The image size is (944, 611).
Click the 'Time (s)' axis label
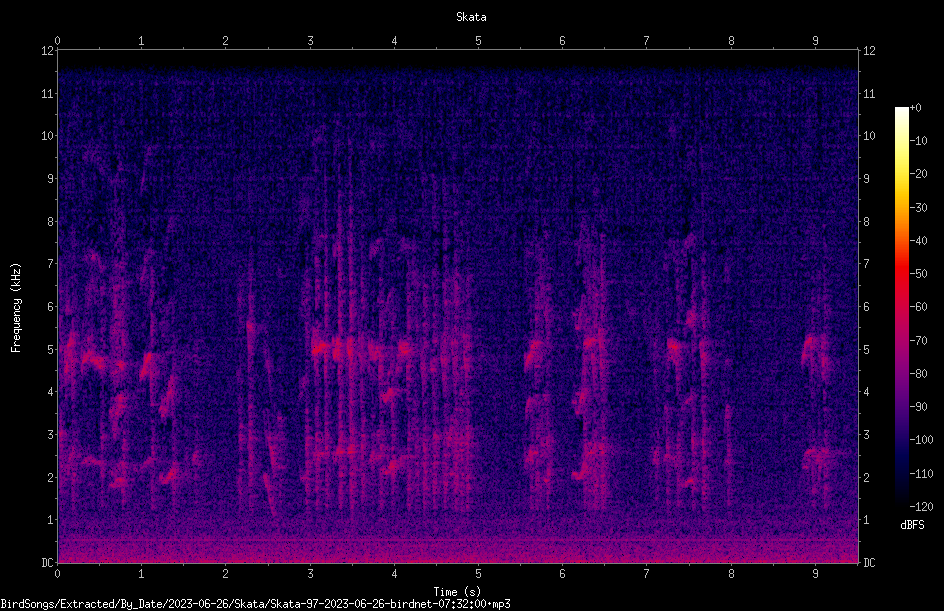tap(457, 592)
